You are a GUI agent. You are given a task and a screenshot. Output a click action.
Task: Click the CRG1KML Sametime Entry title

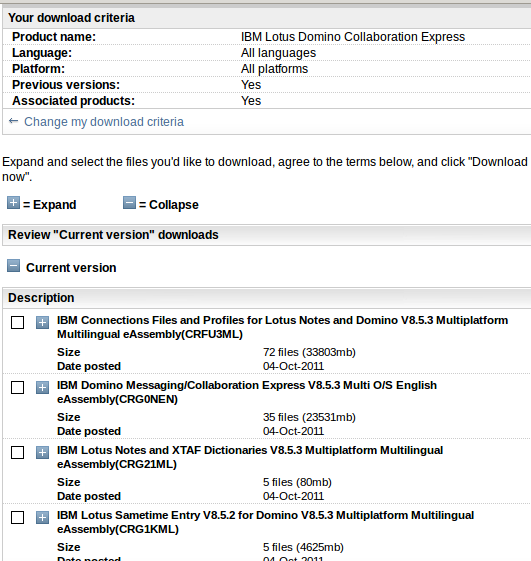(266, 522)
